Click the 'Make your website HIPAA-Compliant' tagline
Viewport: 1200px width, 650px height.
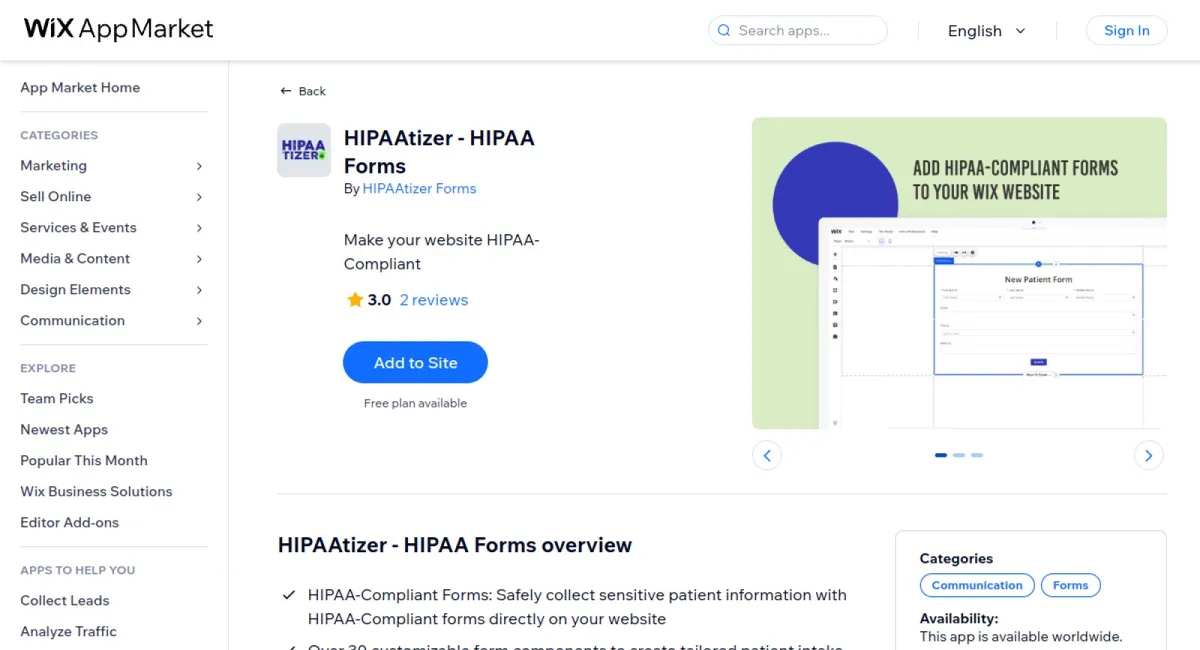click(x=442, y=252)
